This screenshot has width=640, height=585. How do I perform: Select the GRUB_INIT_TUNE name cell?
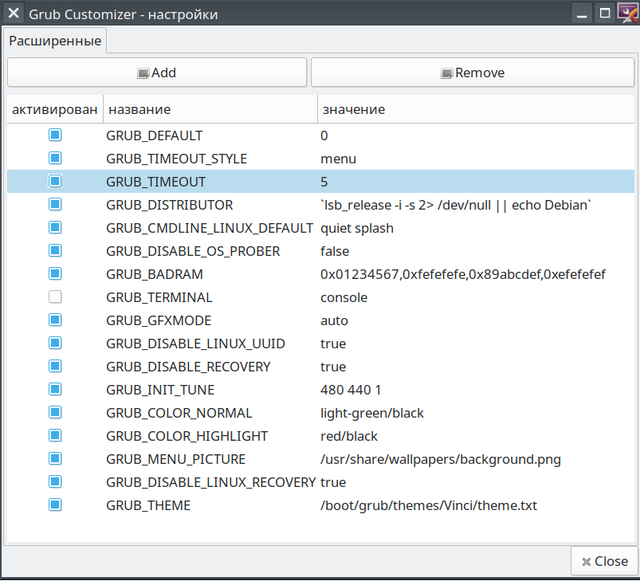160,390
